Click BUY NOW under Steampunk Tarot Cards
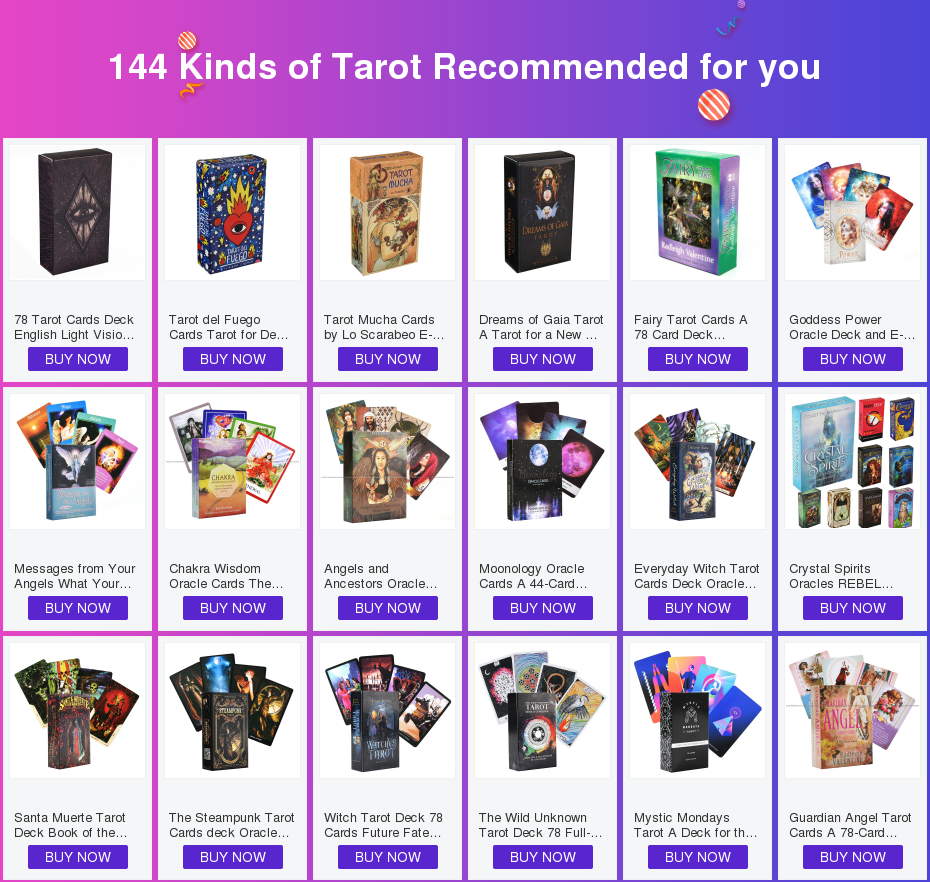This screenshot has height=882, width=930. click(x=232, y=857)
